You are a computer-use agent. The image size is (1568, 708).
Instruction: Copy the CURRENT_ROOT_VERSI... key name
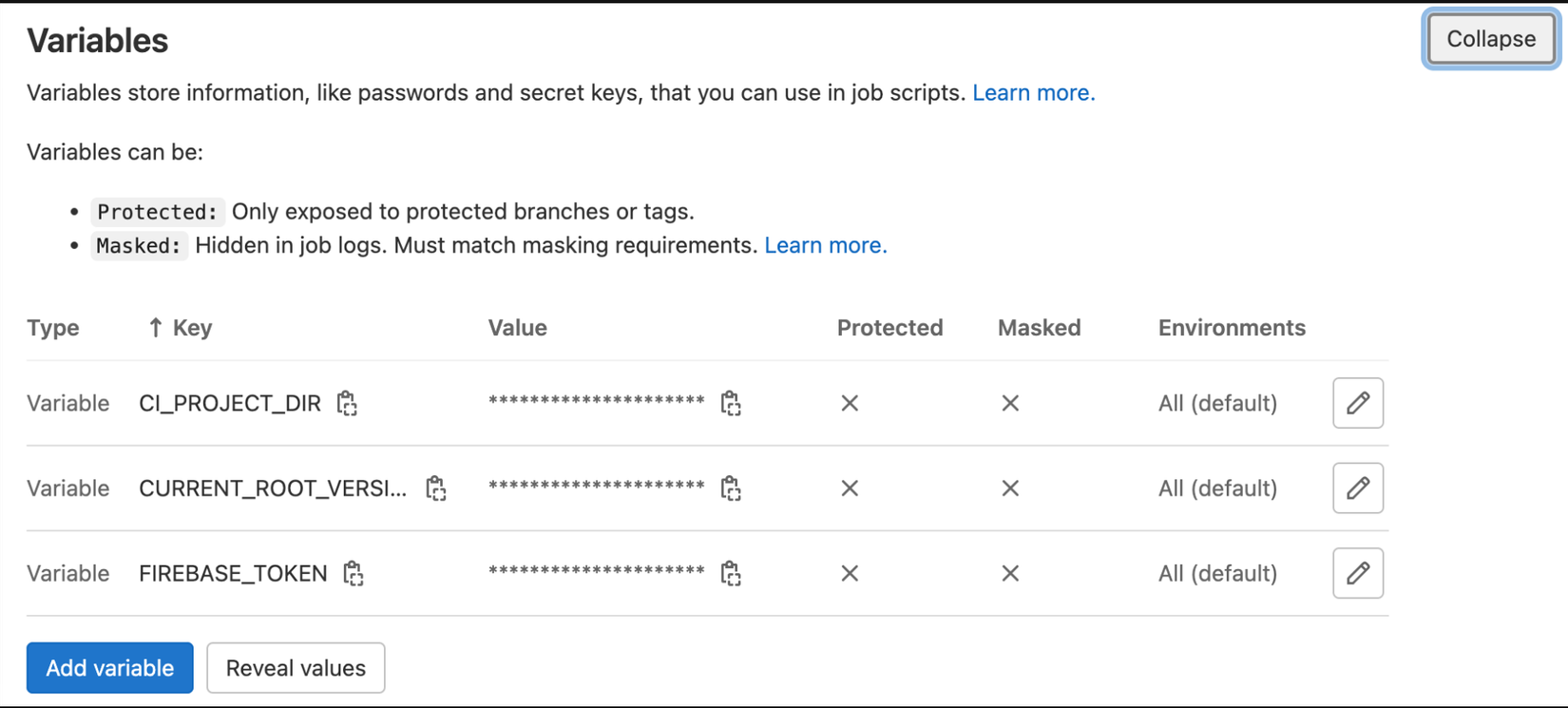pos(435,488)
